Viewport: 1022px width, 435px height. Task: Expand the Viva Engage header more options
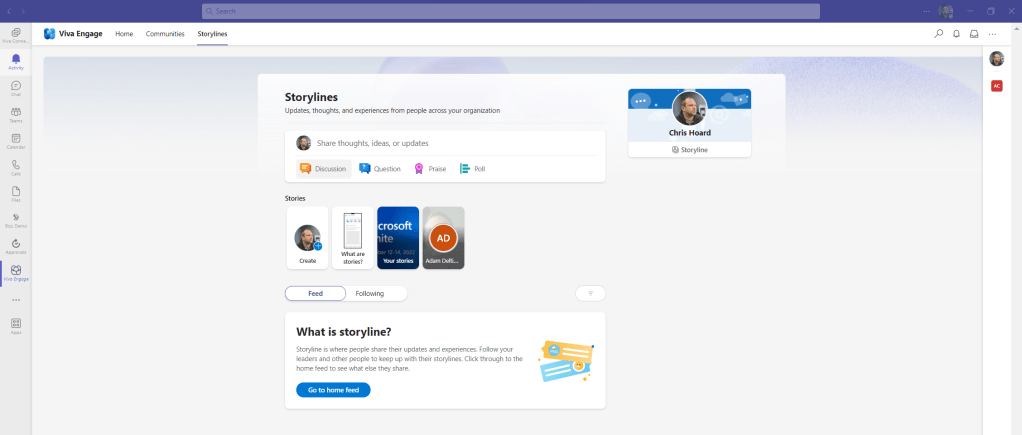pyautogui.click(x=992, y=34)
